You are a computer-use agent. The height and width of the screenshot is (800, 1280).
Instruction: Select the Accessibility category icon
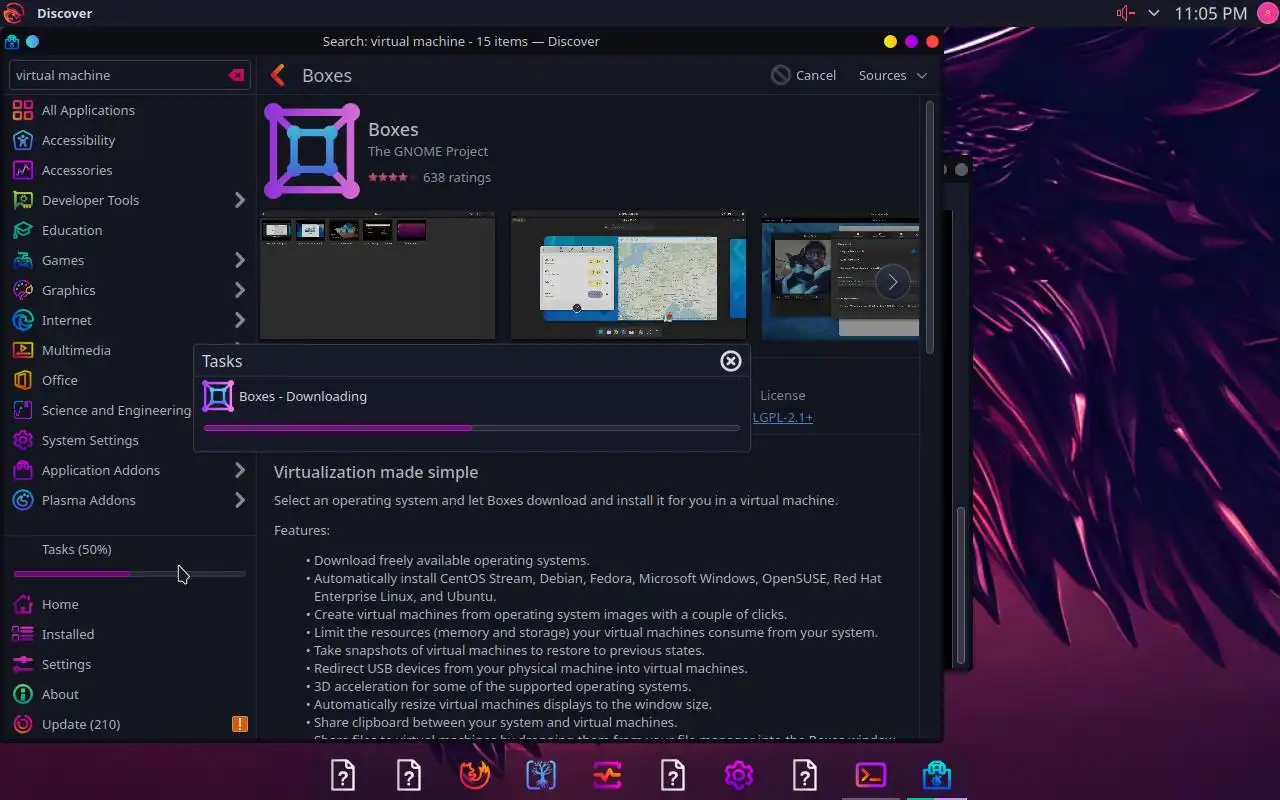coord(22,140)
